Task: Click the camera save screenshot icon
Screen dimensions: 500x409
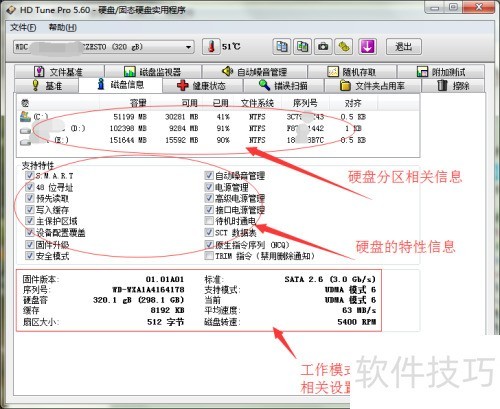Action: click(x=323, y=46)
